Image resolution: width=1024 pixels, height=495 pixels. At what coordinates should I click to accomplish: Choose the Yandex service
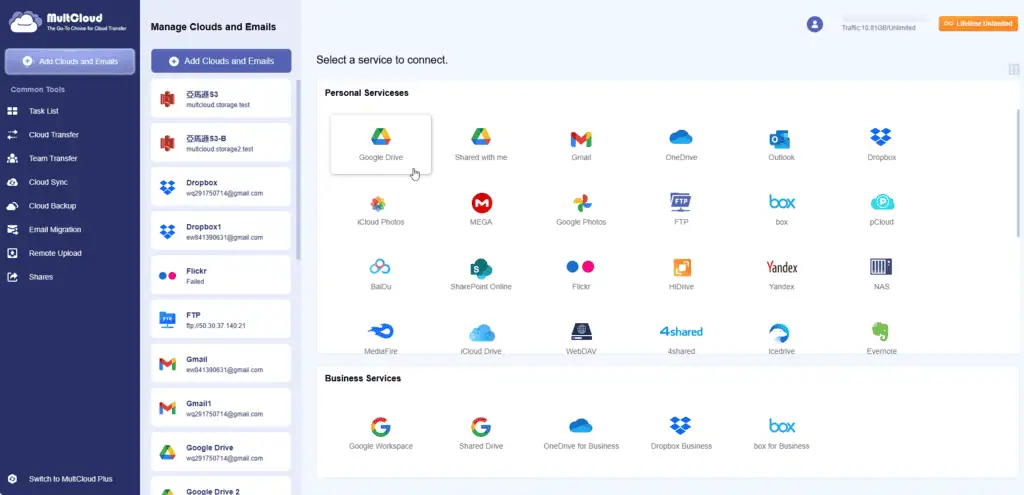782,267
